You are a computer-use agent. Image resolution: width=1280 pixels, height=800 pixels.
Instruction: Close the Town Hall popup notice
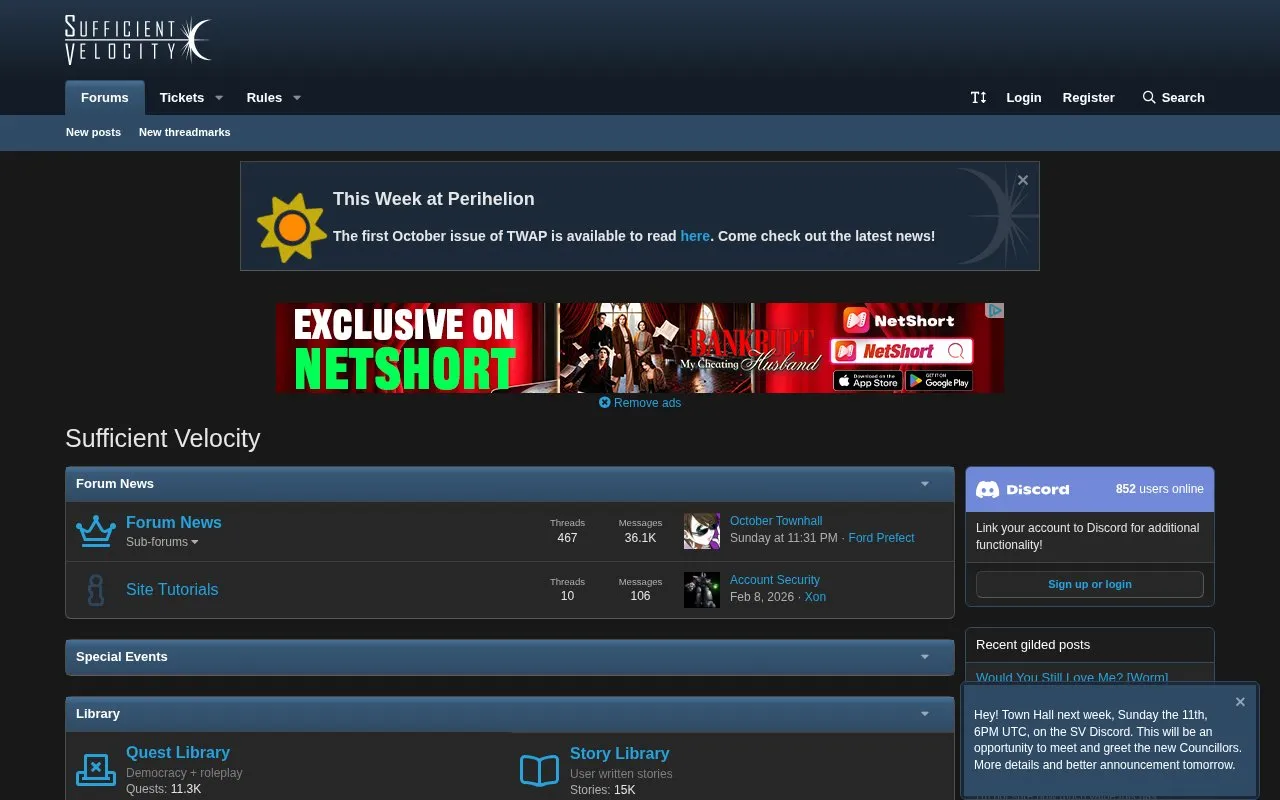[1240, 702]
